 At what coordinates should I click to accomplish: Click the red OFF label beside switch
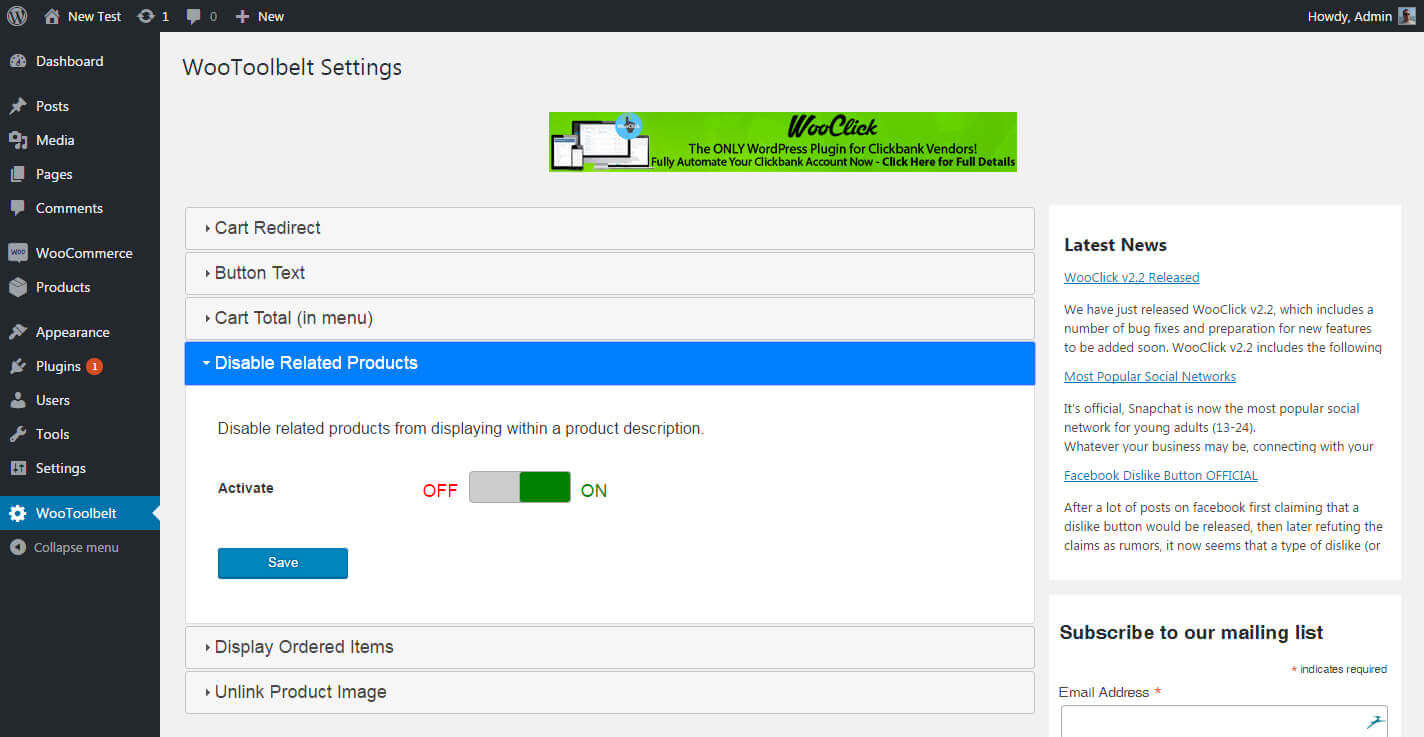(440, 491)
